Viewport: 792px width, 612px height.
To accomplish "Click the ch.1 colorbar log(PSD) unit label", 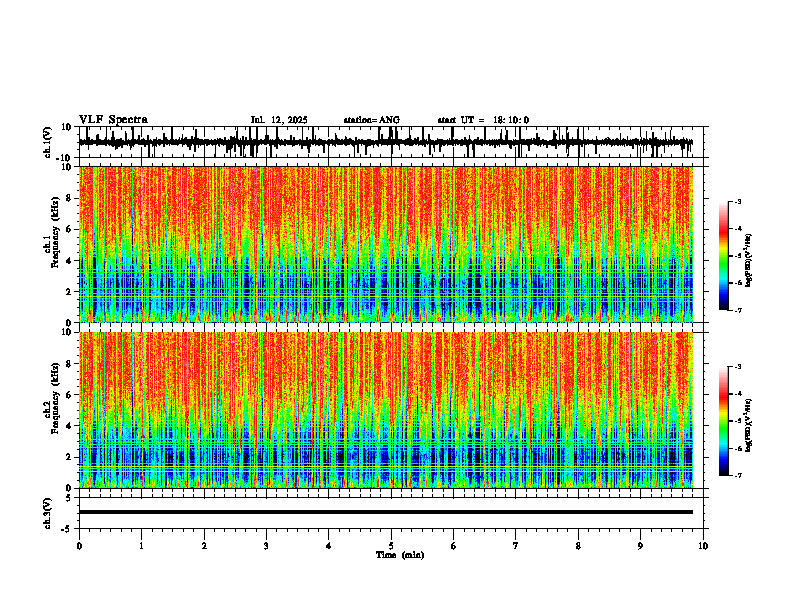I will 749,261.
